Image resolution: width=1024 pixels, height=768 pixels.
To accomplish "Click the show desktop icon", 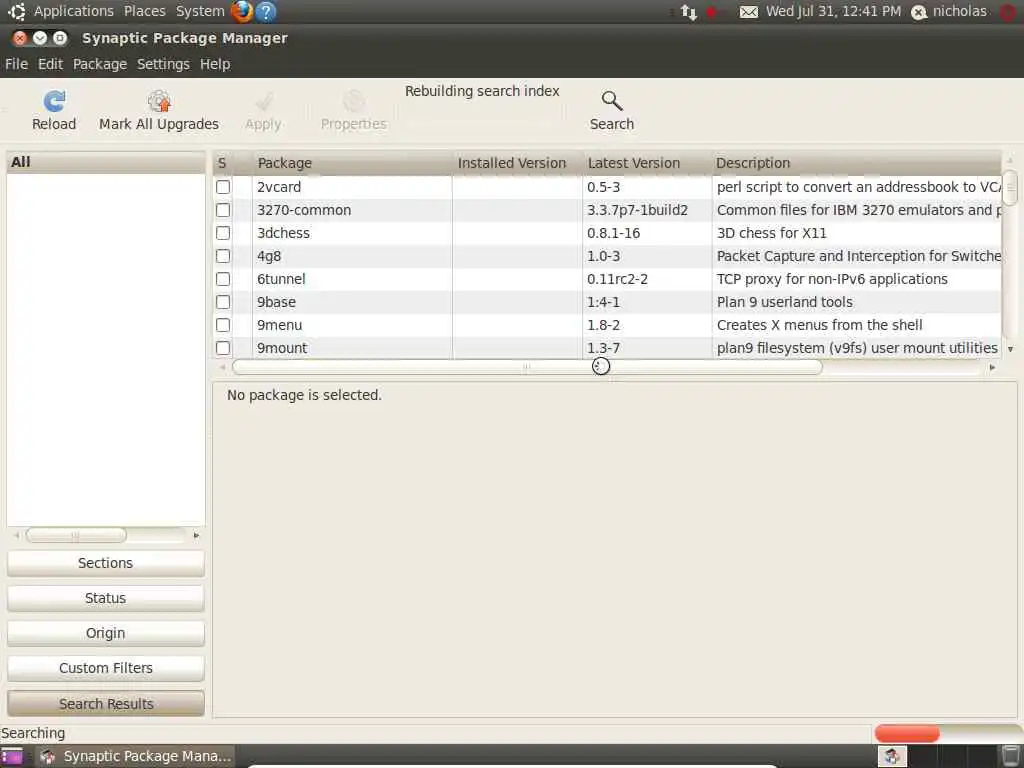I will point(11,756).
